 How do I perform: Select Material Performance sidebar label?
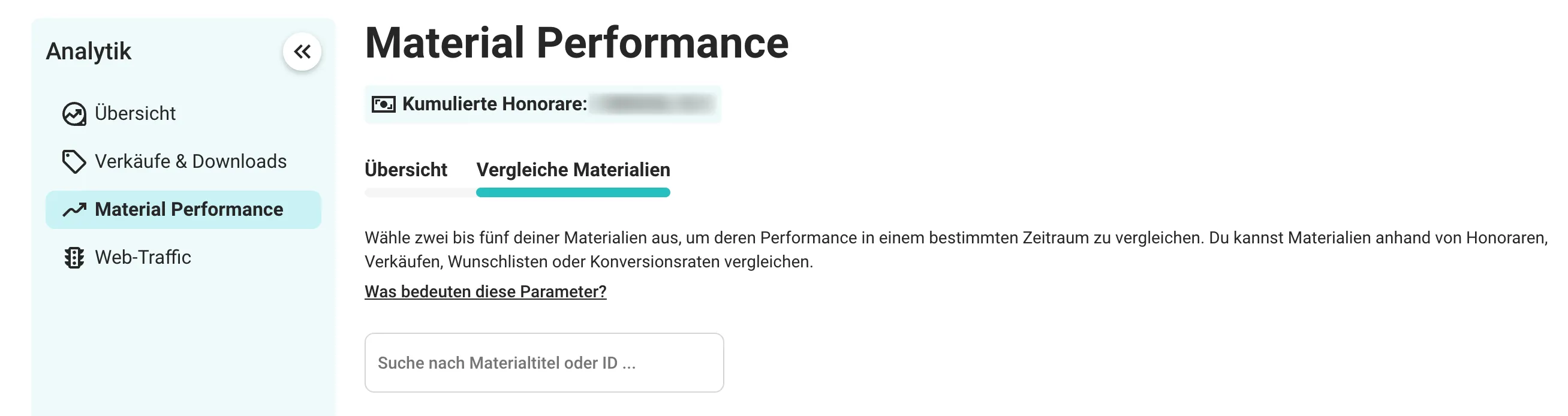click(189, 210)
